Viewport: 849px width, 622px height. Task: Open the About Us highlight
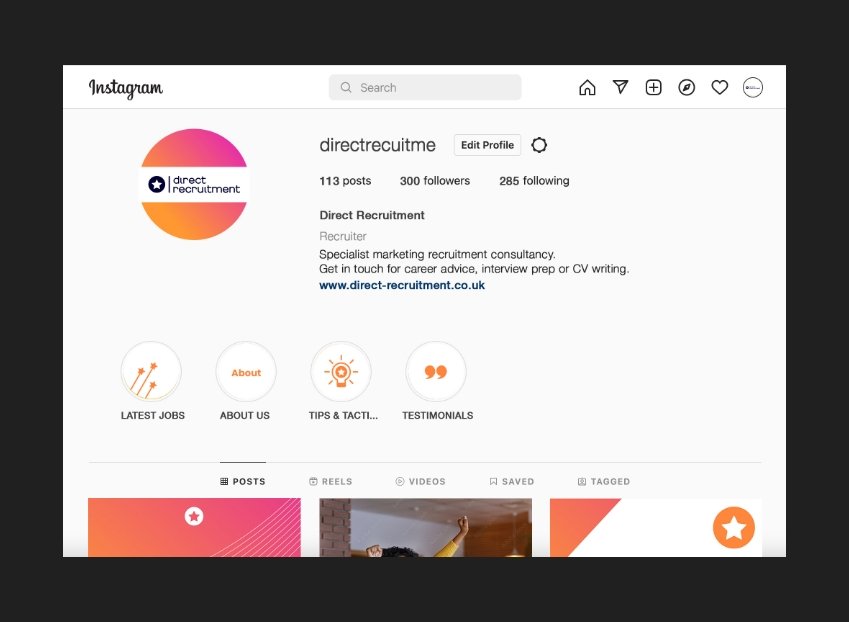(x=246, y=372)
